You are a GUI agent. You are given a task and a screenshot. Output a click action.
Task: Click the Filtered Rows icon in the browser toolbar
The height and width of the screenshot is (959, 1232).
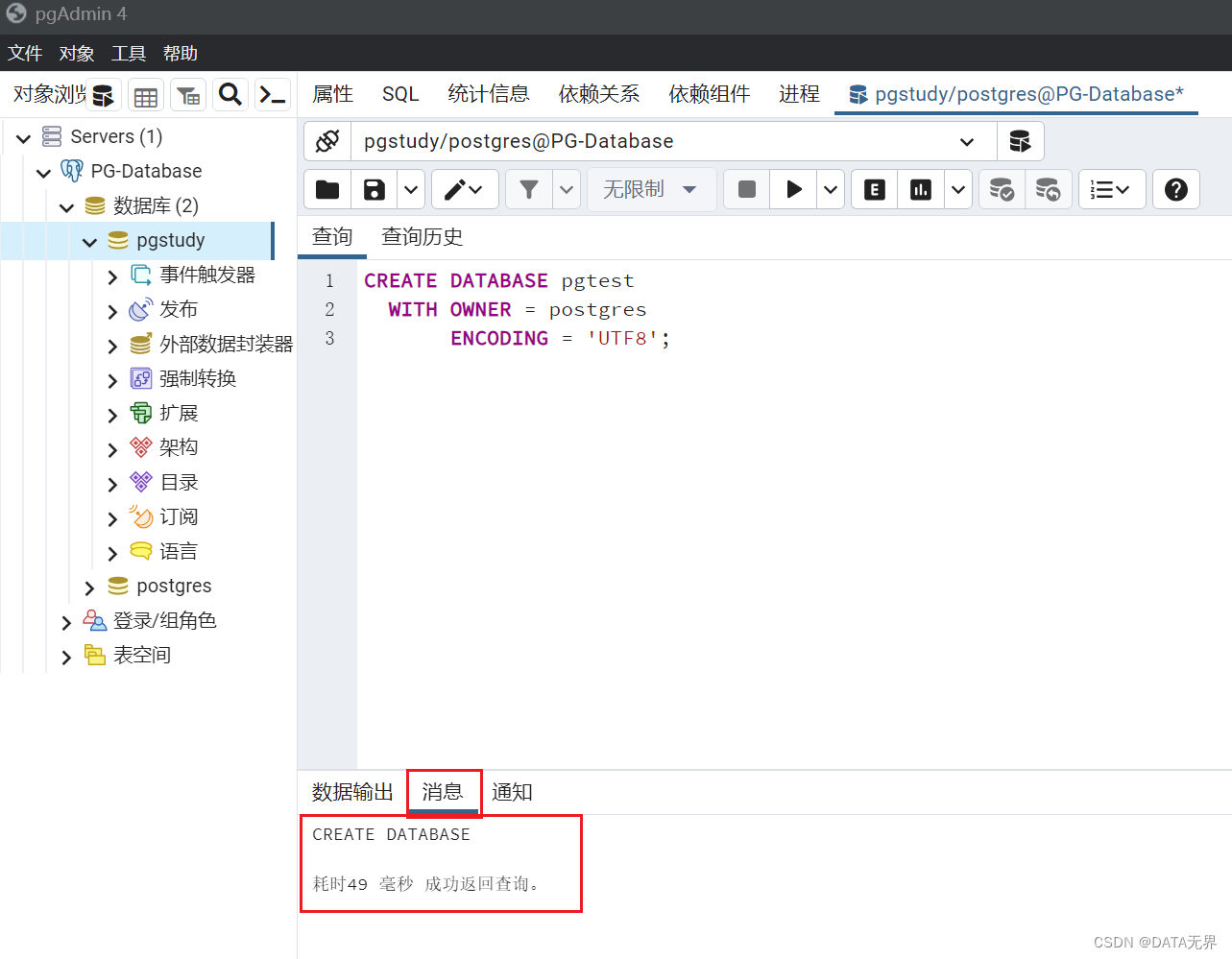click(188, 95)
